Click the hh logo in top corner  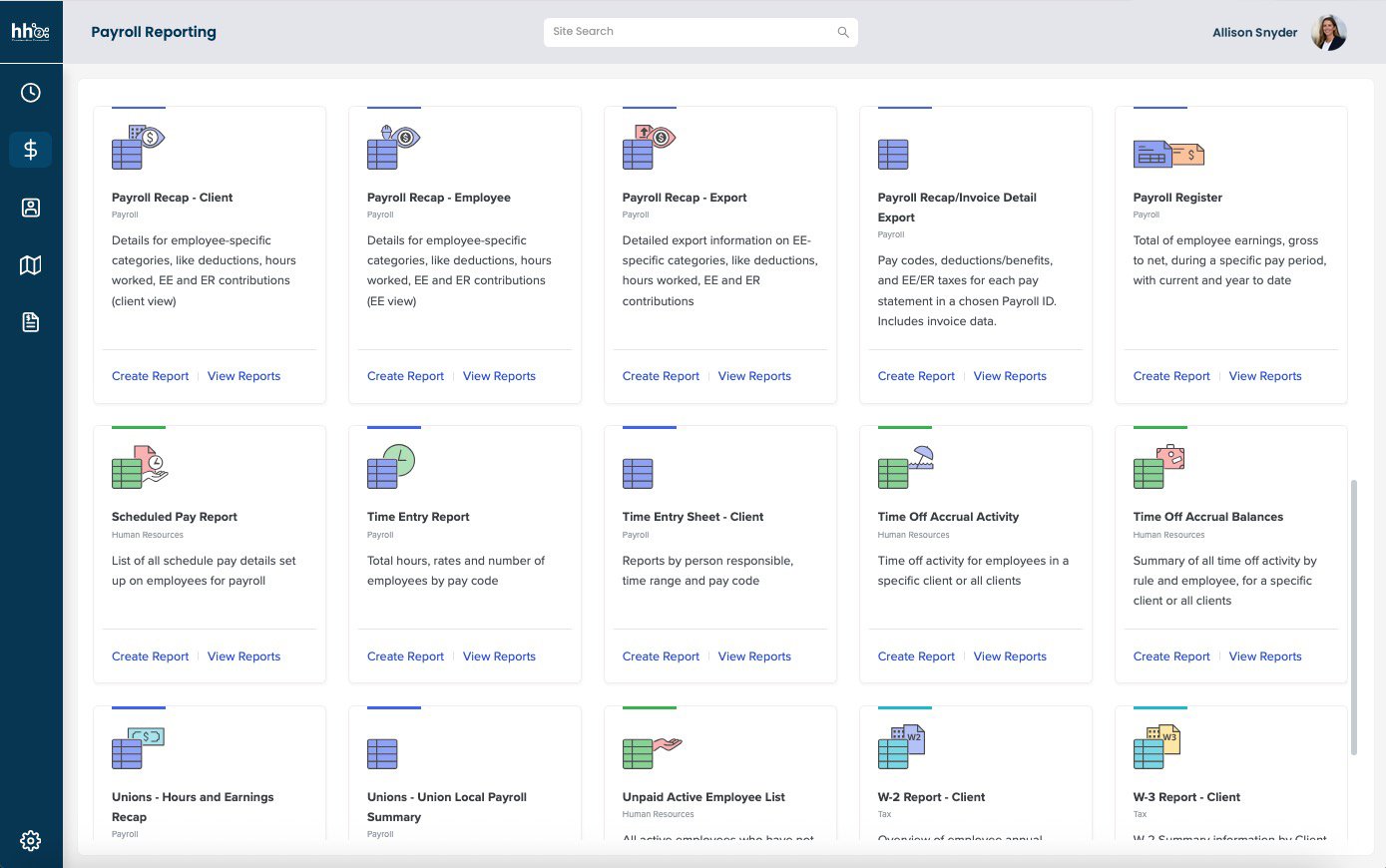[x=31, y=32]
